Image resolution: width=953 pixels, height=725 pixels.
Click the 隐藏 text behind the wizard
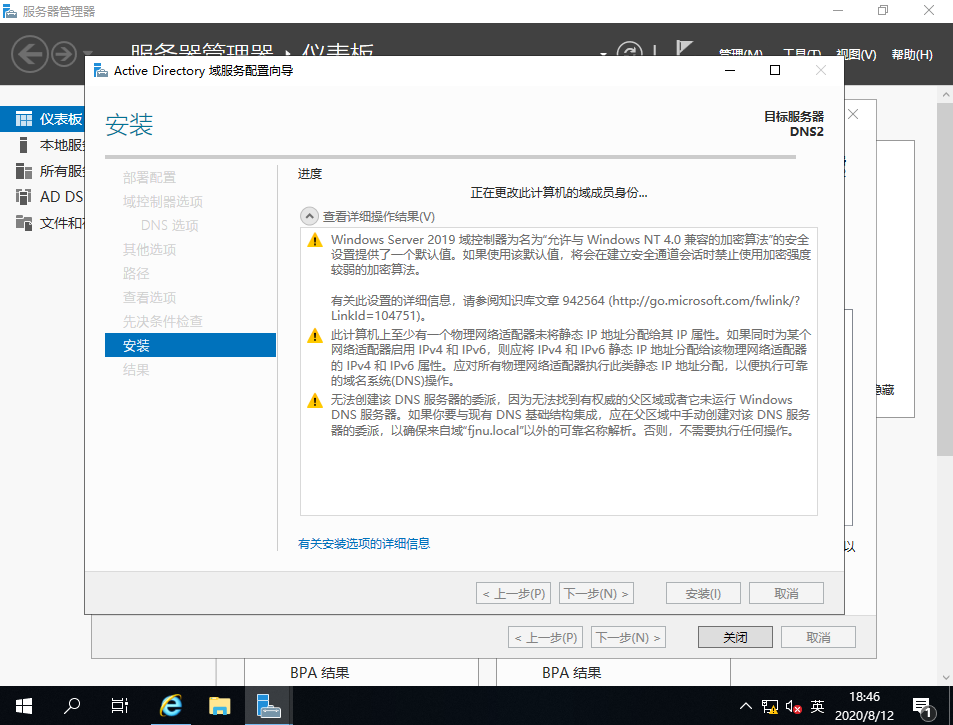tap(885, 390)
